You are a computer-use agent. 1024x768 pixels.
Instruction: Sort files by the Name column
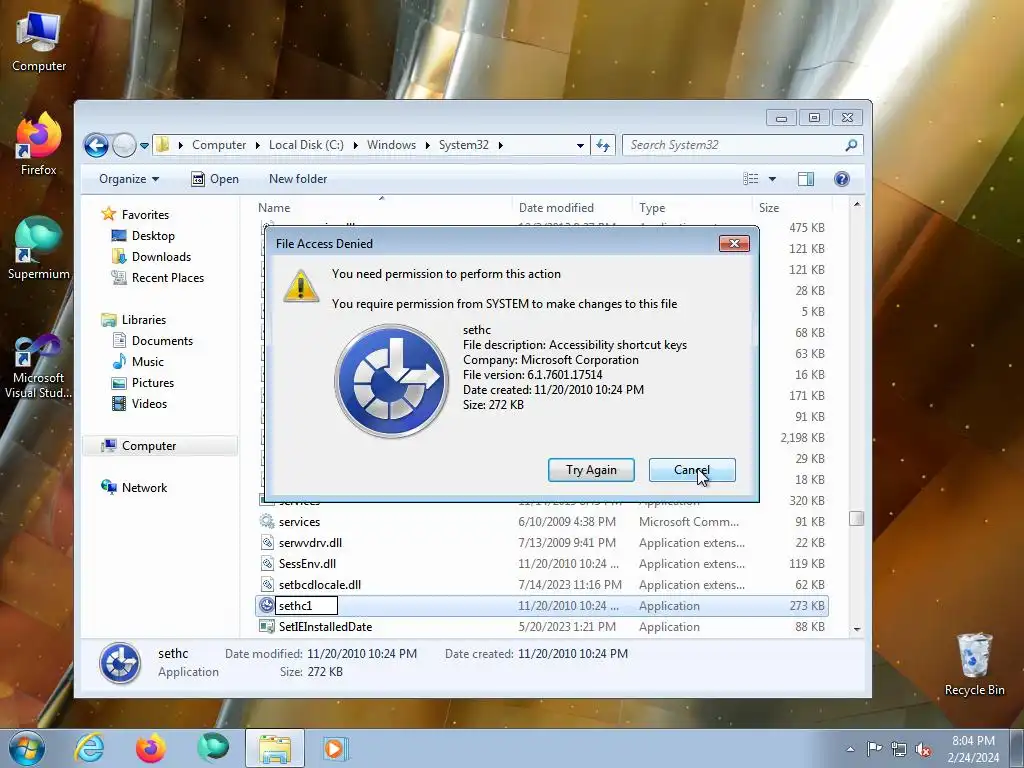381,208
